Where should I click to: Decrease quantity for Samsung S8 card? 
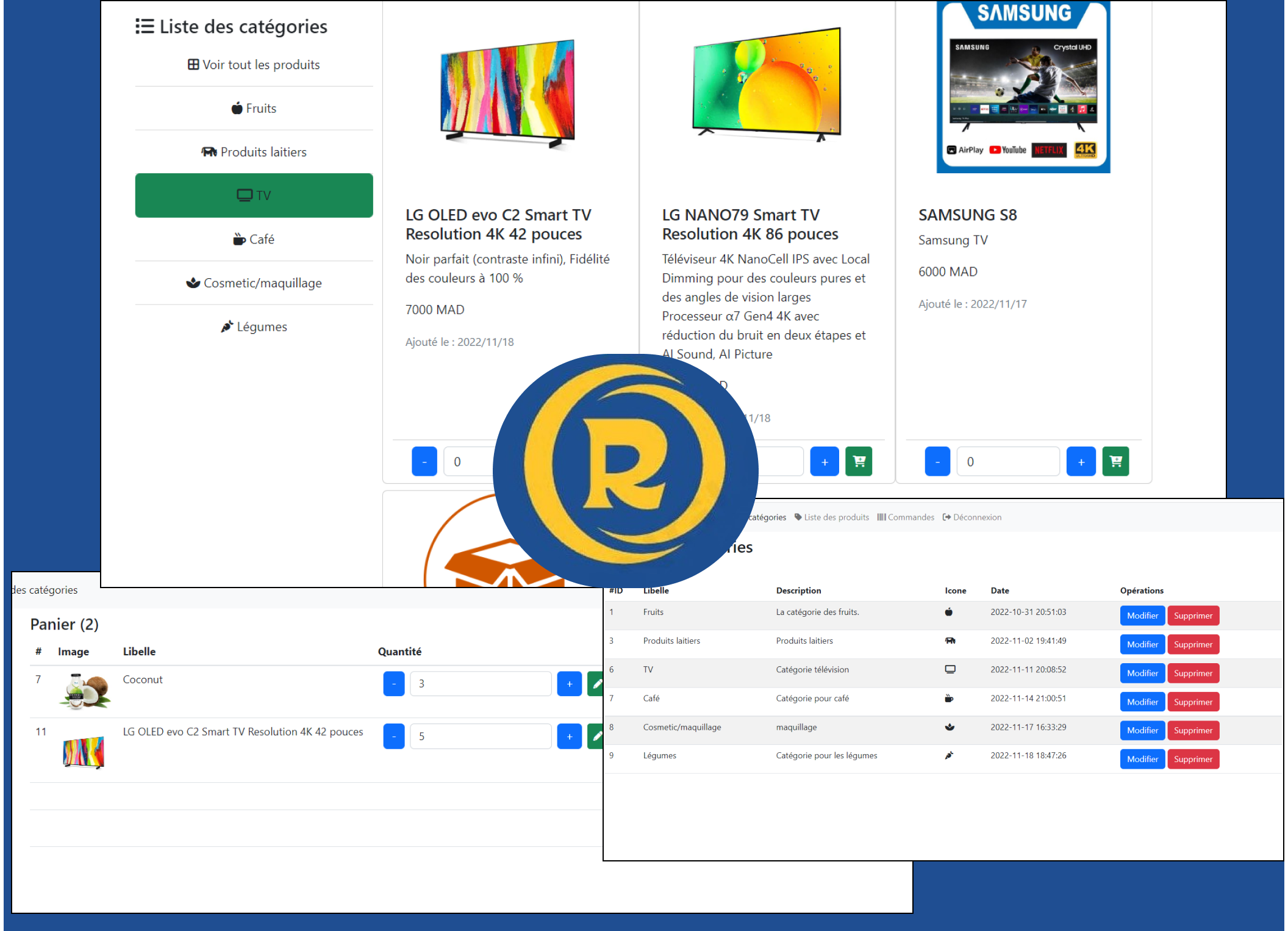click(937, 461)
